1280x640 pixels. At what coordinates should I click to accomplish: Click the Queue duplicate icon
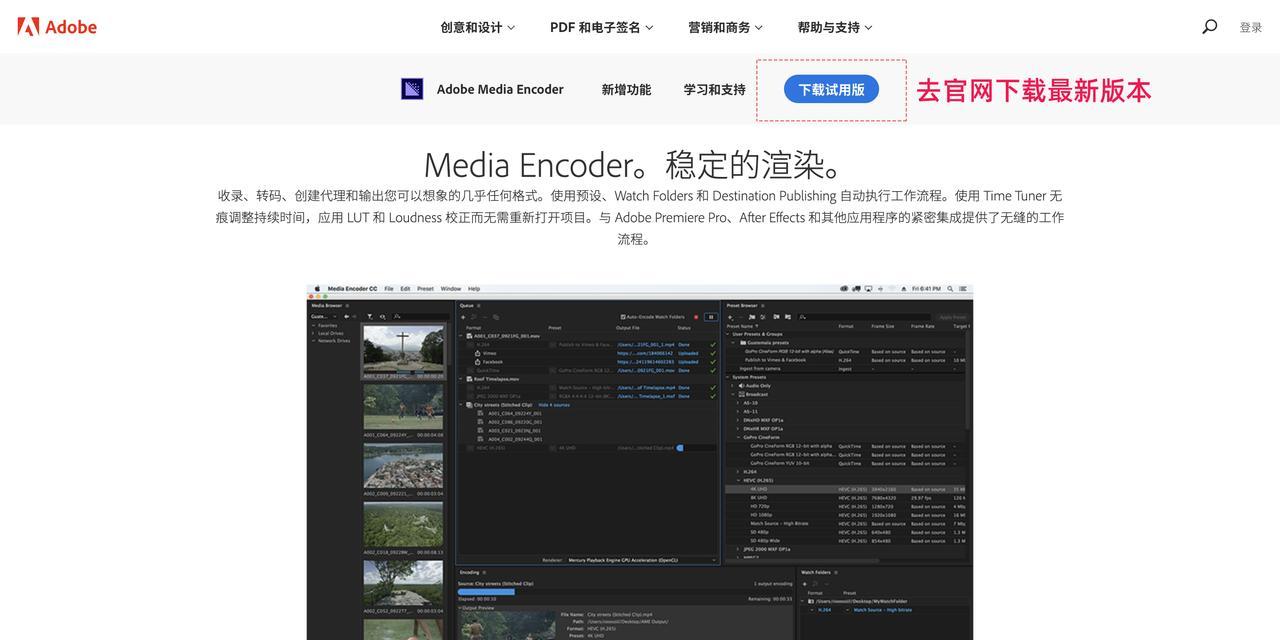point(496,317)
